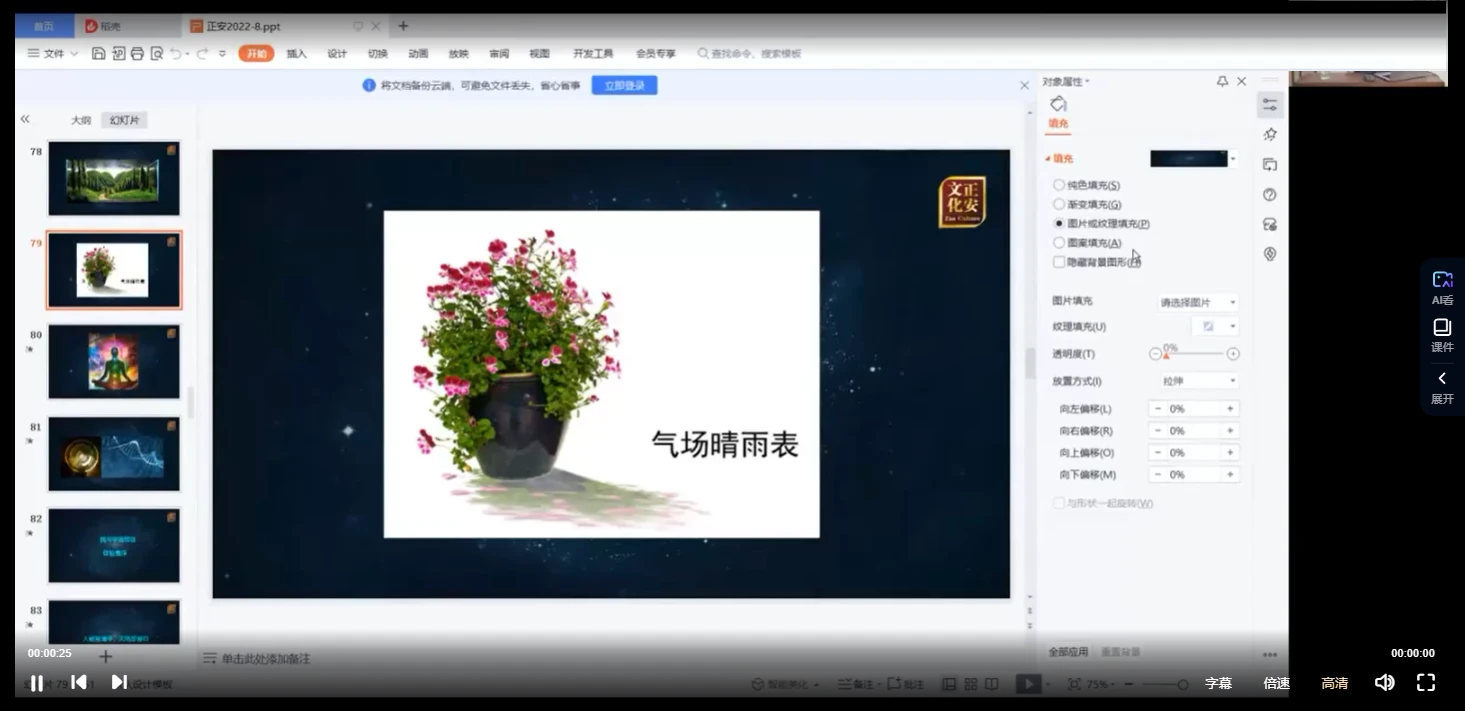This screenshot has height=711, width=1465.
Task: Switch to the 大纲 outline view
Action: click(x=81, y=120)
